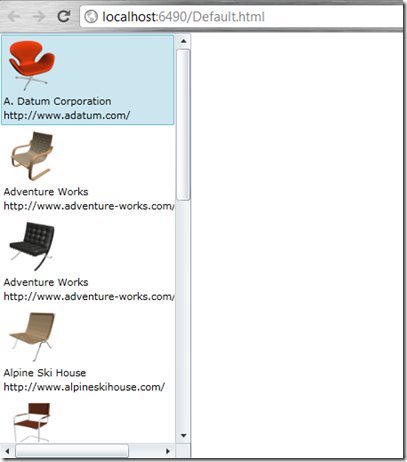
Task: Click the address bar showing localhost:6490/Default.html
Action: tap(241, 17)
